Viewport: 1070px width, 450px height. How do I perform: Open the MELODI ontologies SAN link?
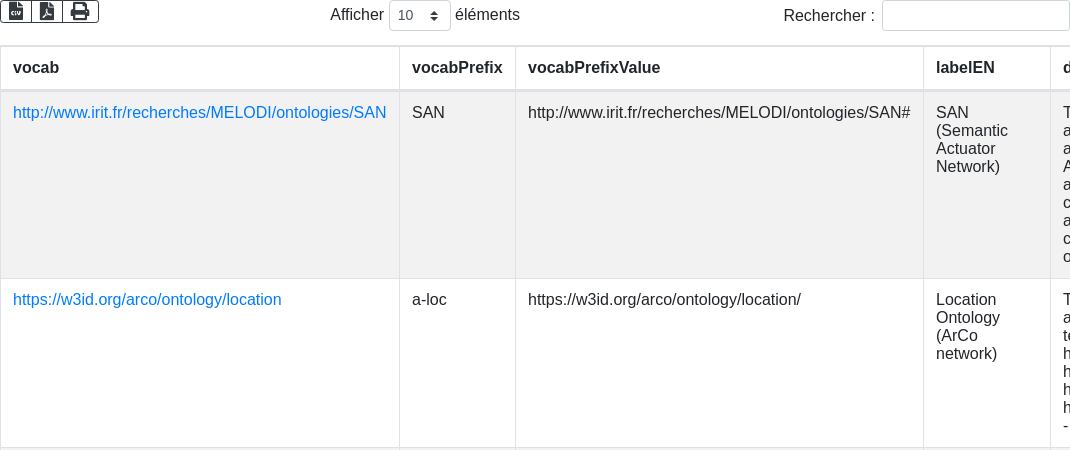point(199,113)
